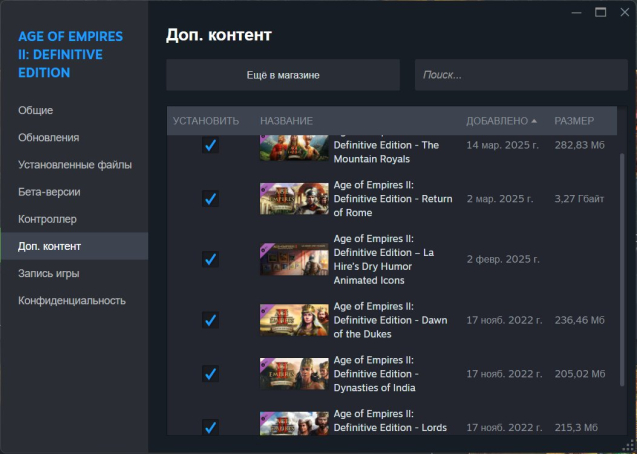Viewport: 637px width, 454px height.
Task: Maximize the properties window
Action: click(600, 13)
